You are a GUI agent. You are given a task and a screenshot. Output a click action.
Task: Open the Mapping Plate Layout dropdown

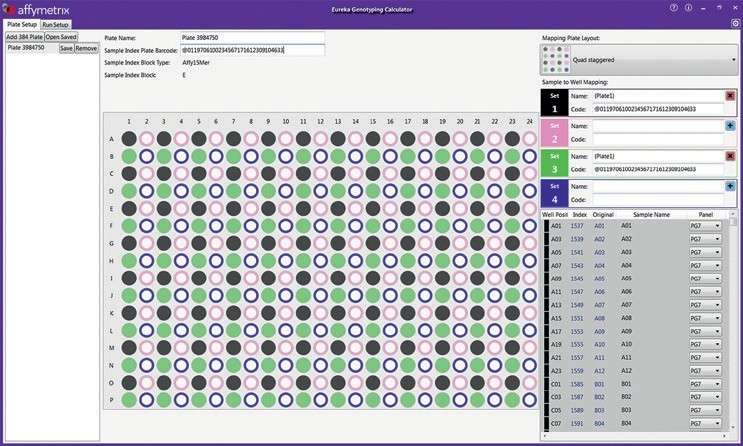point(639,60)
